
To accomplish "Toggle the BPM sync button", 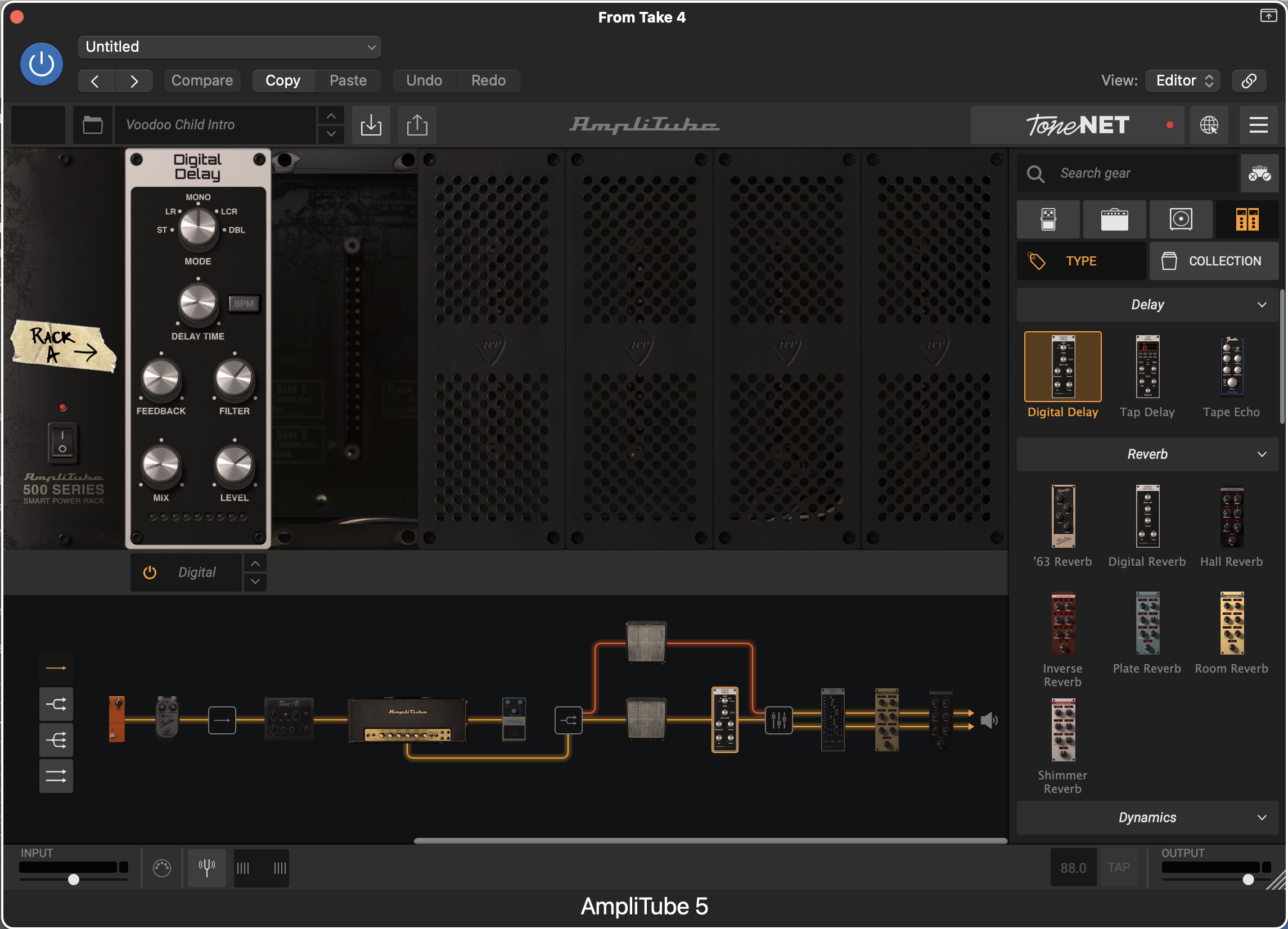I will coord(244,304).
